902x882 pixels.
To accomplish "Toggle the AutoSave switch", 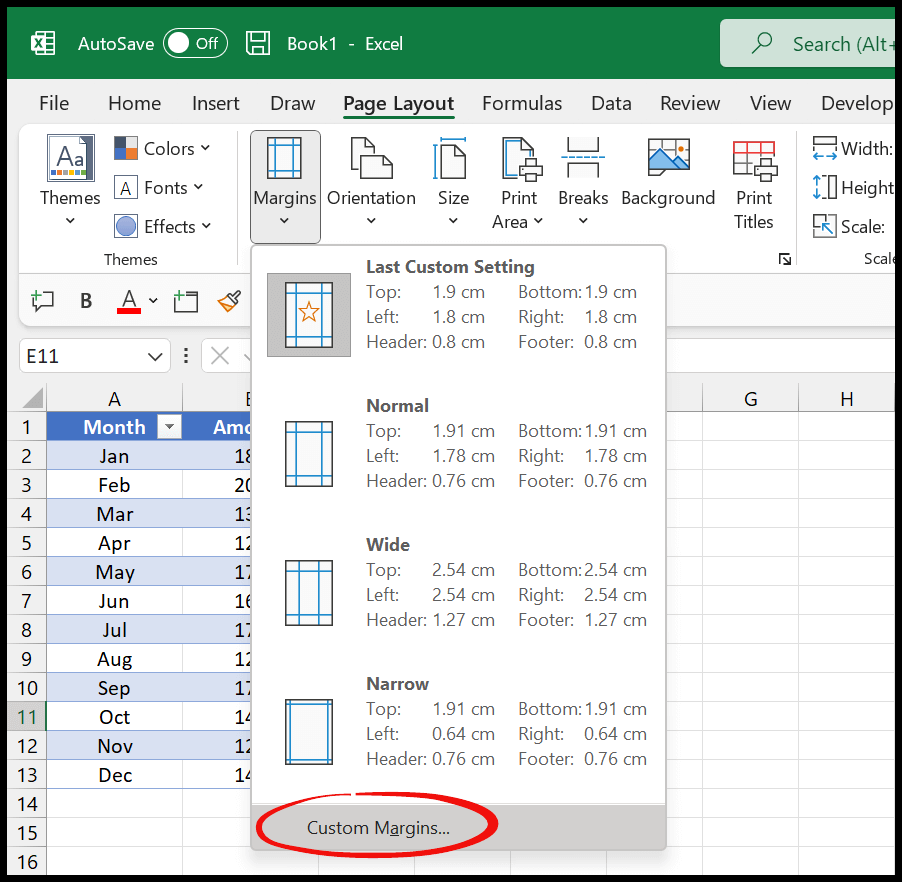I will 195,44.
